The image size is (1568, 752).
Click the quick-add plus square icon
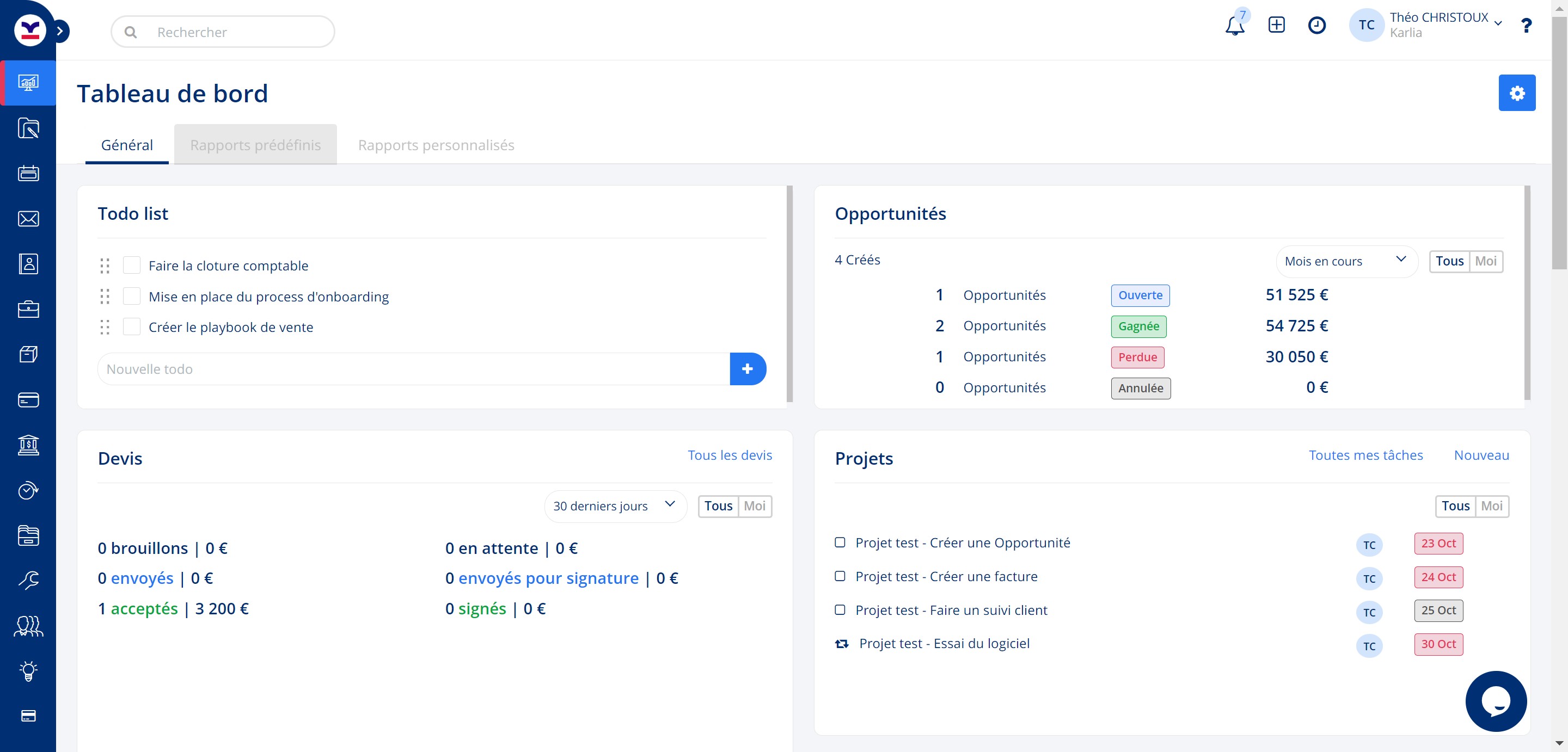pyautogui.click(x=1276, y=25)
